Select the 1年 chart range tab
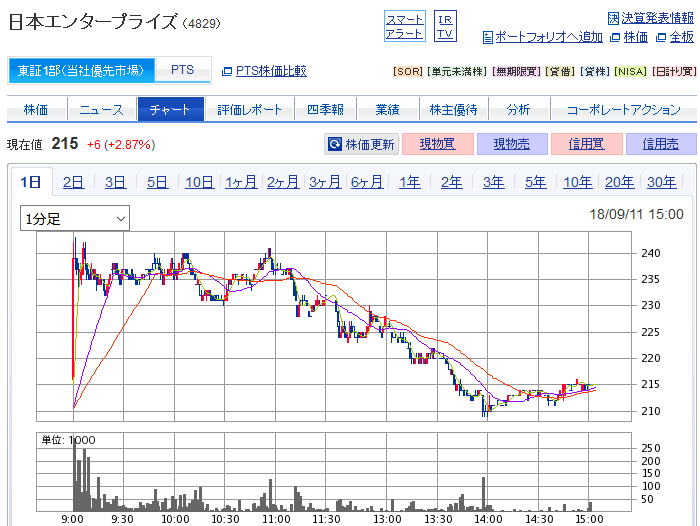This screenshot has height=526, width=700. 409,182
